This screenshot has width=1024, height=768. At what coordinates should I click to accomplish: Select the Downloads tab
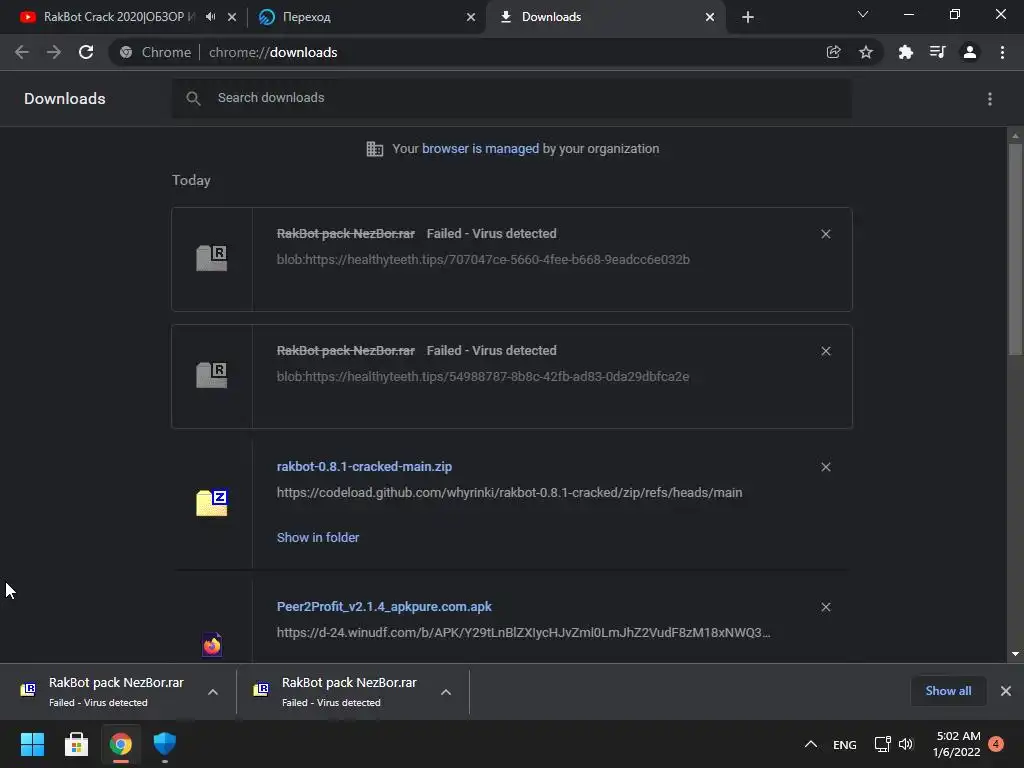coord(605,17)
